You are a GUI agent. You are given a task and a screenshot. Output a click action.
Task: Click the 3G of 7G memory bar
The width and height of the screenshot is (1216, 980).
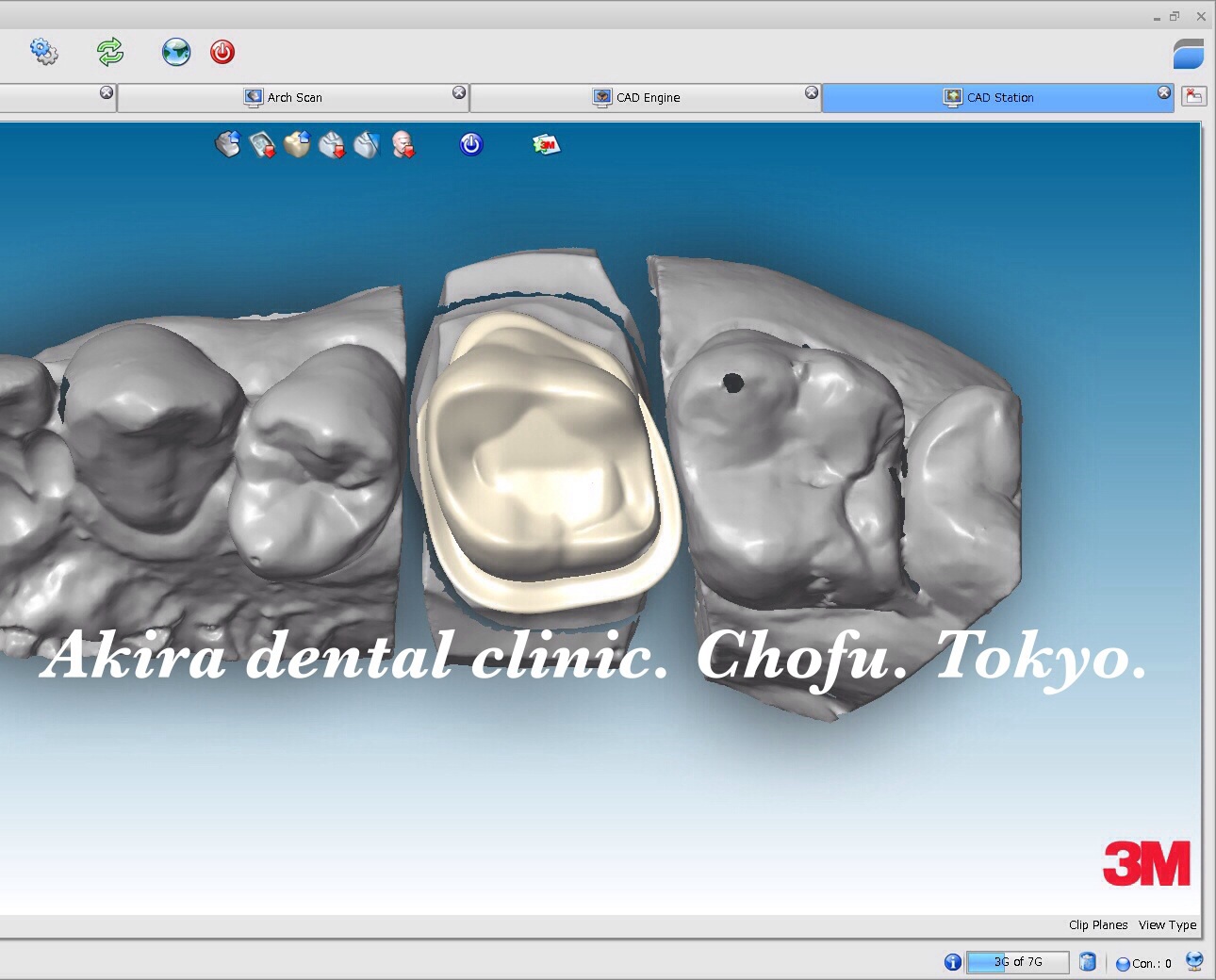pyautogui.click(x=1018, y=962)
